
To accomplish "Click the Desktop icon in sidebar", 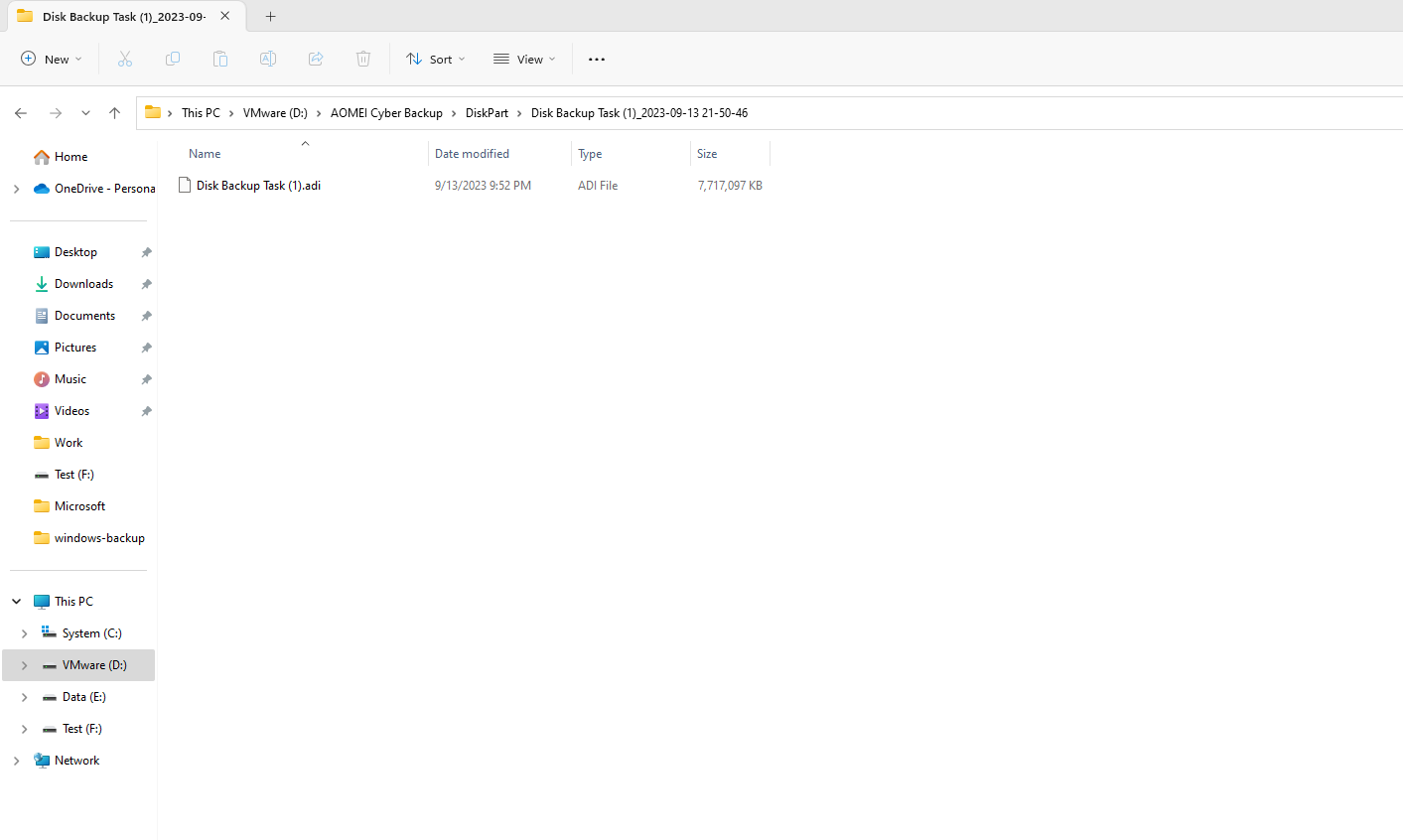I will (42, 252).
